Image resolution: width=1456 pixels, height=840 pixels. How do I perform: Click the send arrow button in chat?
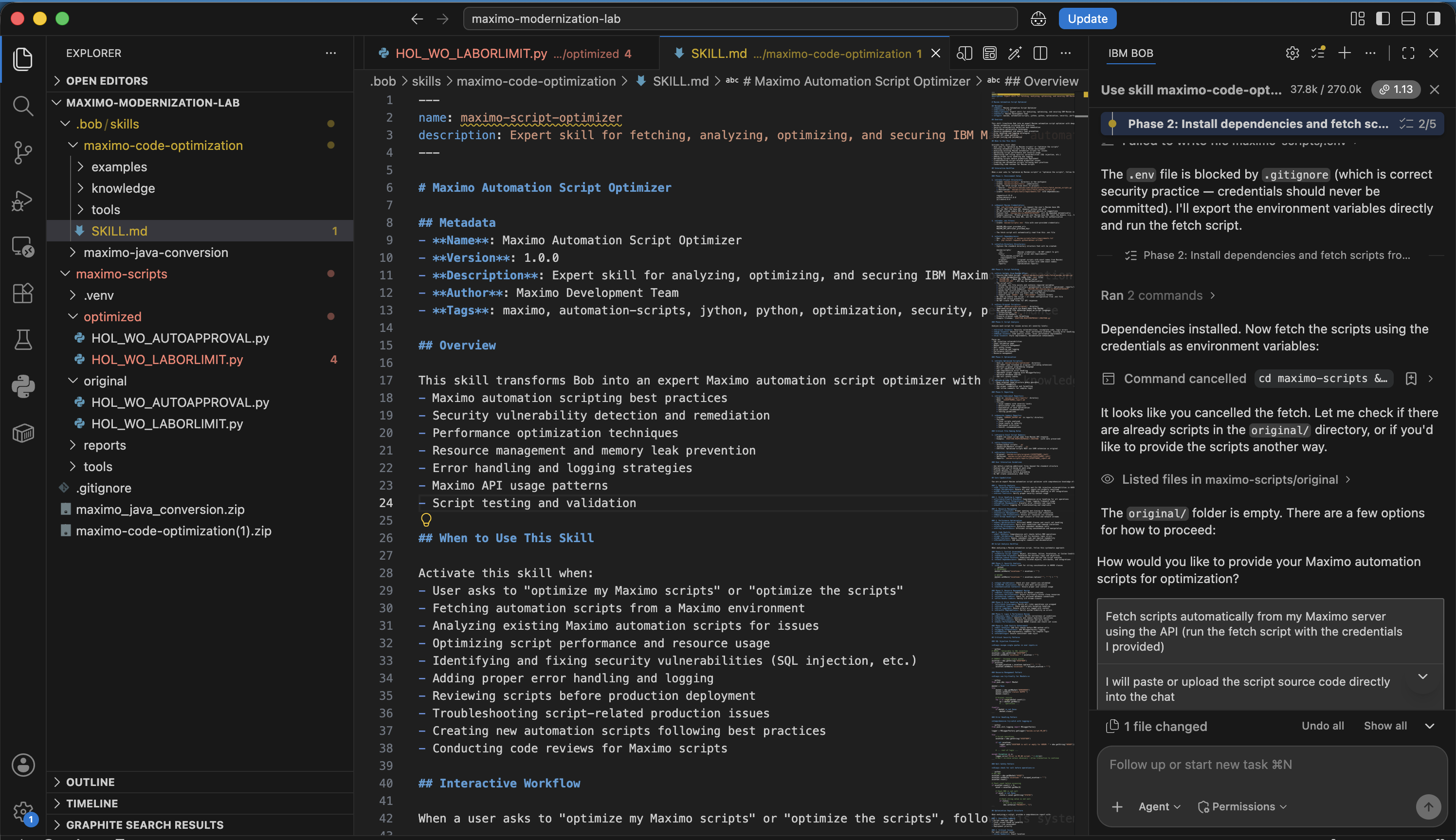click(x=1428, y=806)
